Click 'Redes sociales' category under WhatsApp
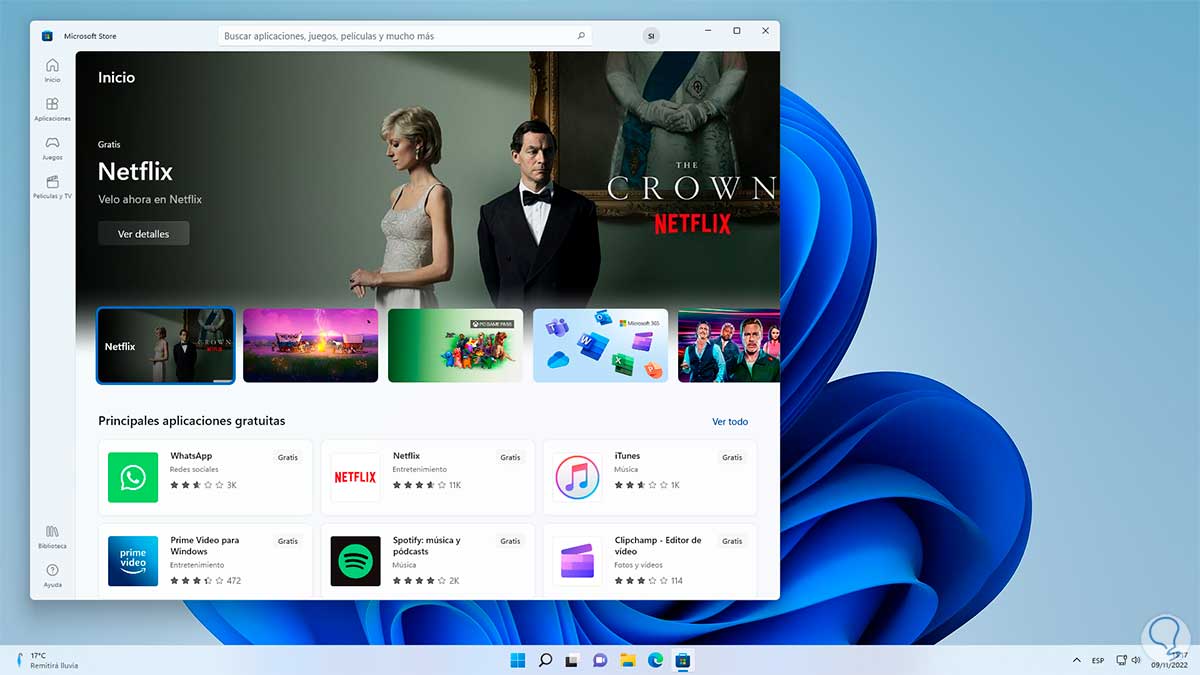The height and width of the screenshot is (675, 1200). (x=194, y=469)
